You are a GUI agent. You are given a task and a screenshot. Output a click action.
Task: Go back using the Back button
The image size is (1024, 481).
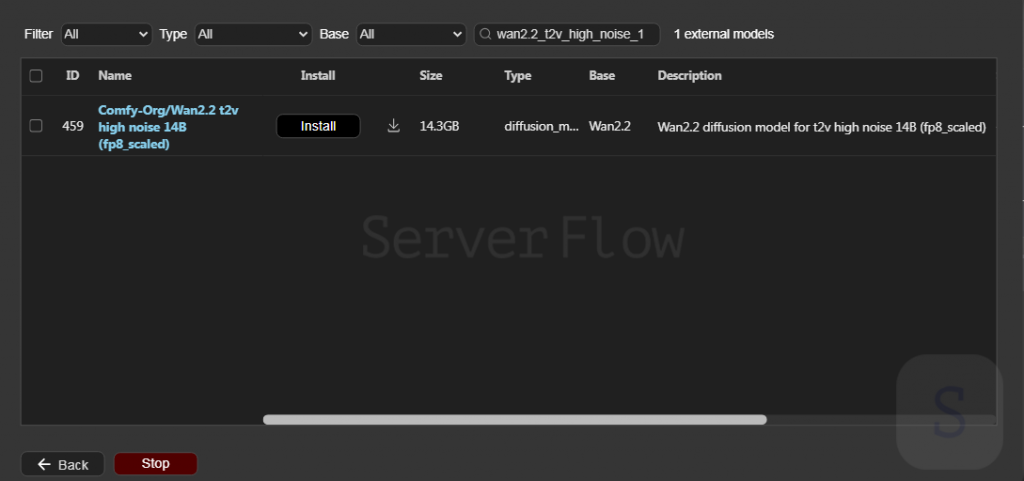(x=63, y=464)
